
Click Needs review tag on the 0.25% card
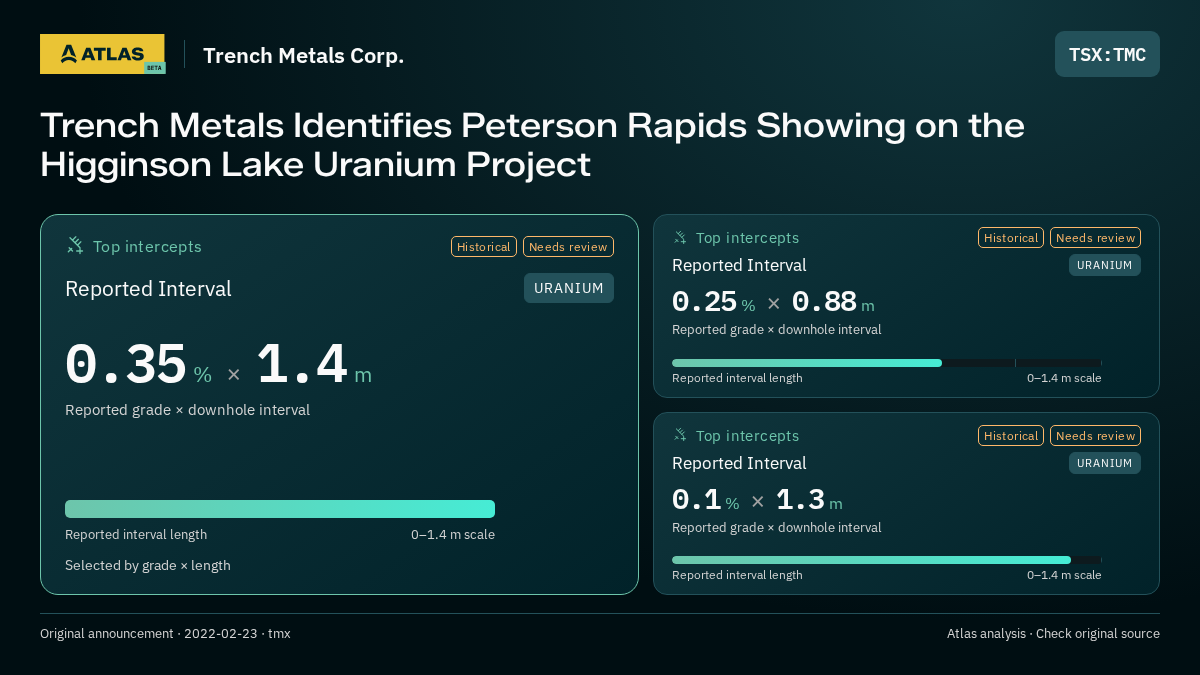1095,238
